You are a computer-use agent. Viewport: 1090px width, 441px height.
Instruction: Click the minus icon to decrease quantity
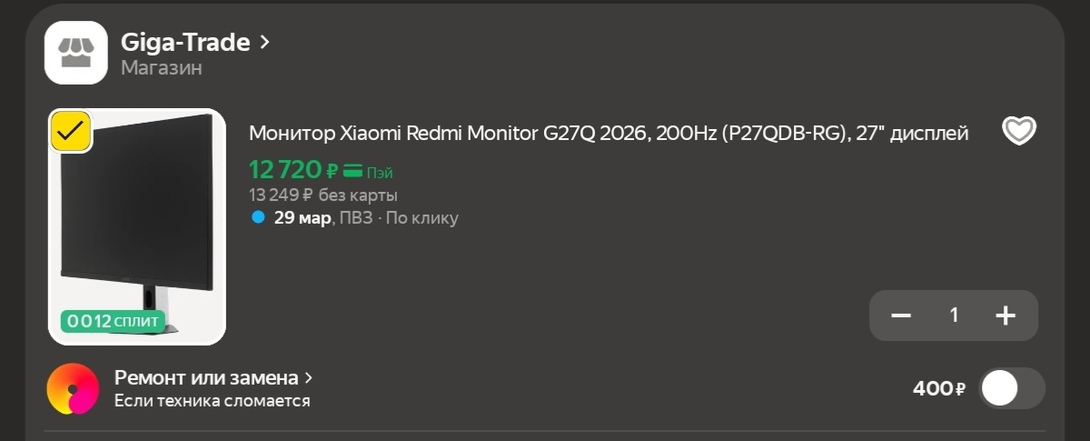[x=901, y=316]
